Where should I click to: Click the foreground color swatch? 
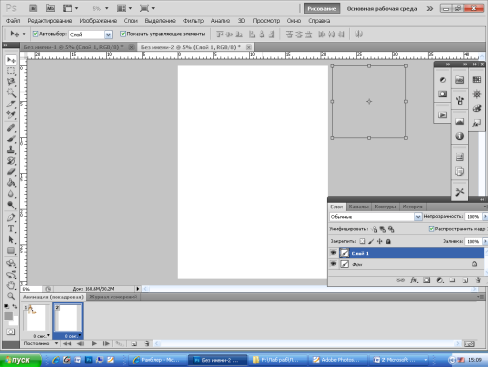pos(9,316)
